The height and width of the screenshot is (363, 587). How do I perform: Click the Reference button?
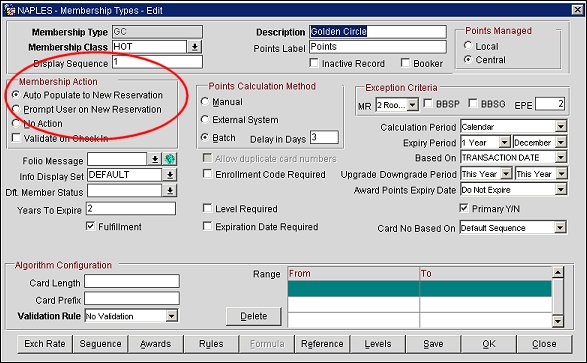[x=322, y=344]
